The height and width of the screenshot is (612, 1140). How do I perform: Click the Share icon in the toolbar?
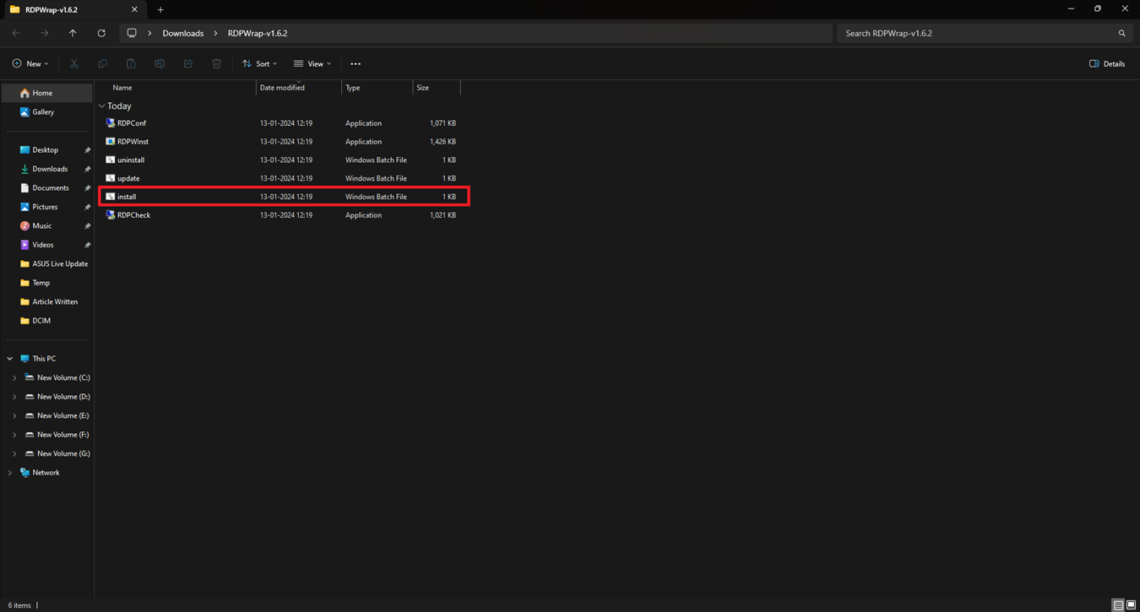click(187, 63)
